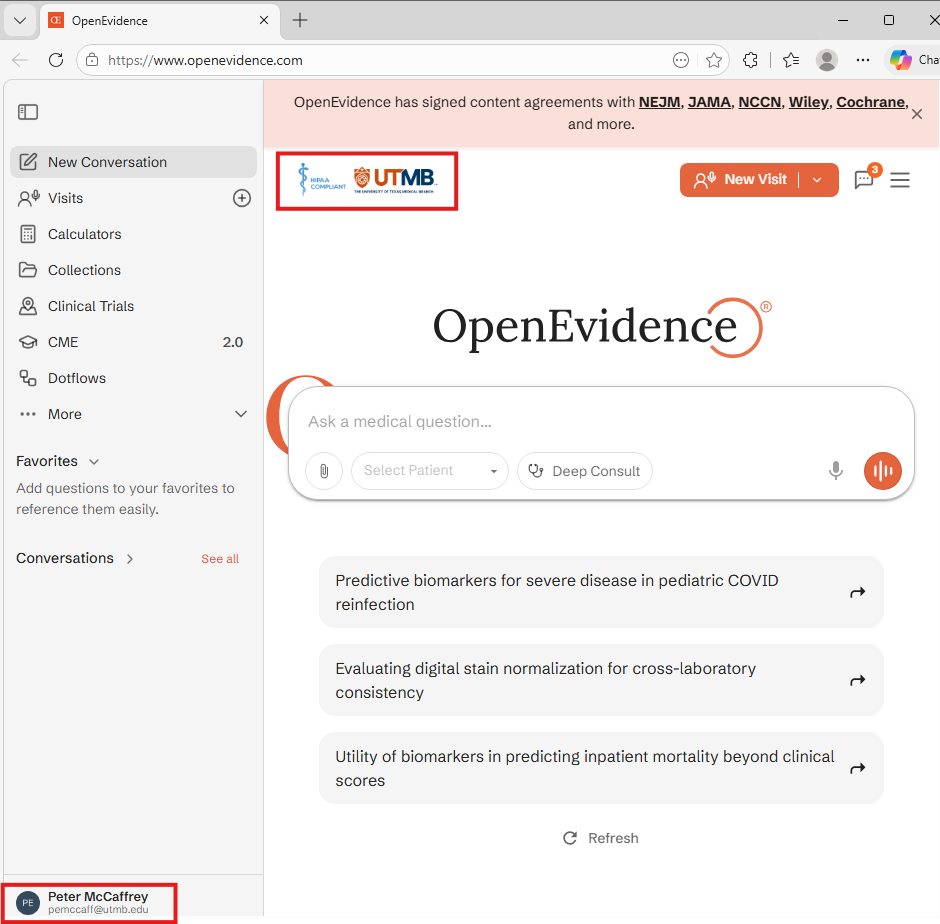
Task: Click the UTMB HIPAA compliant logo
Action: point(367,180)
